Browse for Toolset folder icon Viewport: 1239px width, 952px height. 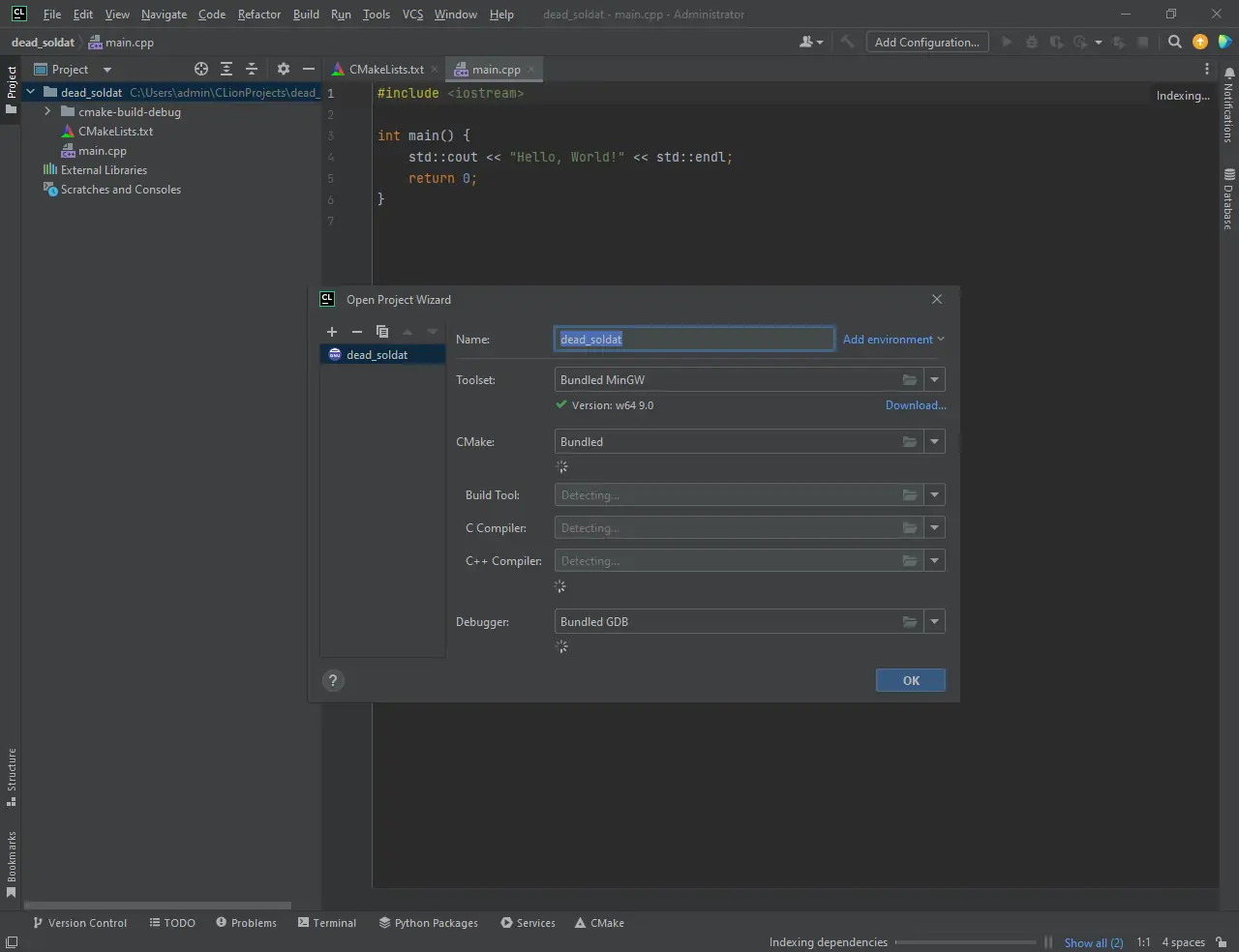909,380
